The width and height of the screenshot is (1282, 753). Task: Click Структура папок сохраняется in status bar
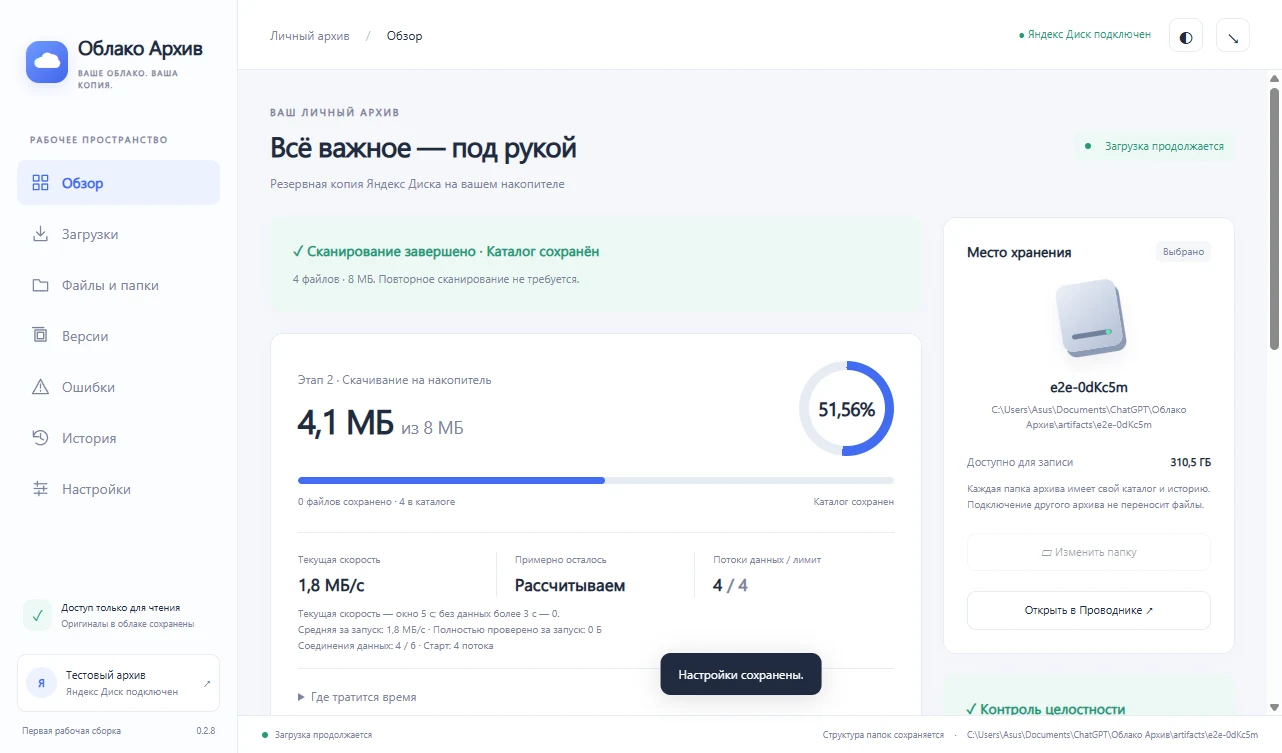883,735
